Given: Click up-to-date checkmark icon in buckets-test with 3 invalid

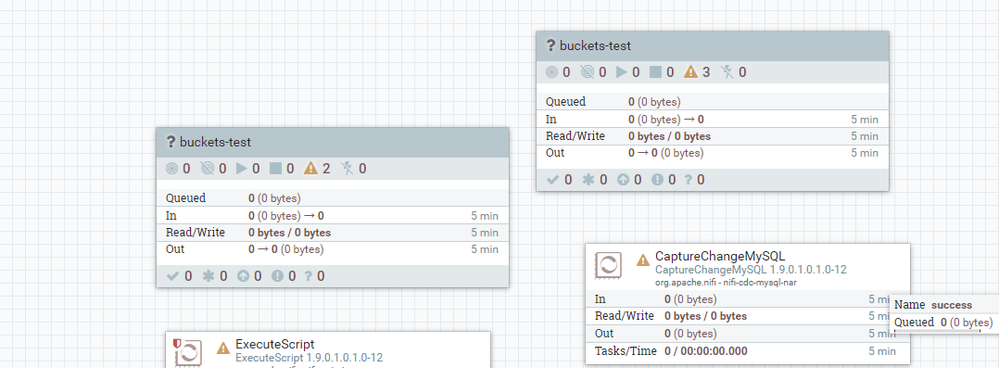Looking at the screenshot, I should [552, 180].
